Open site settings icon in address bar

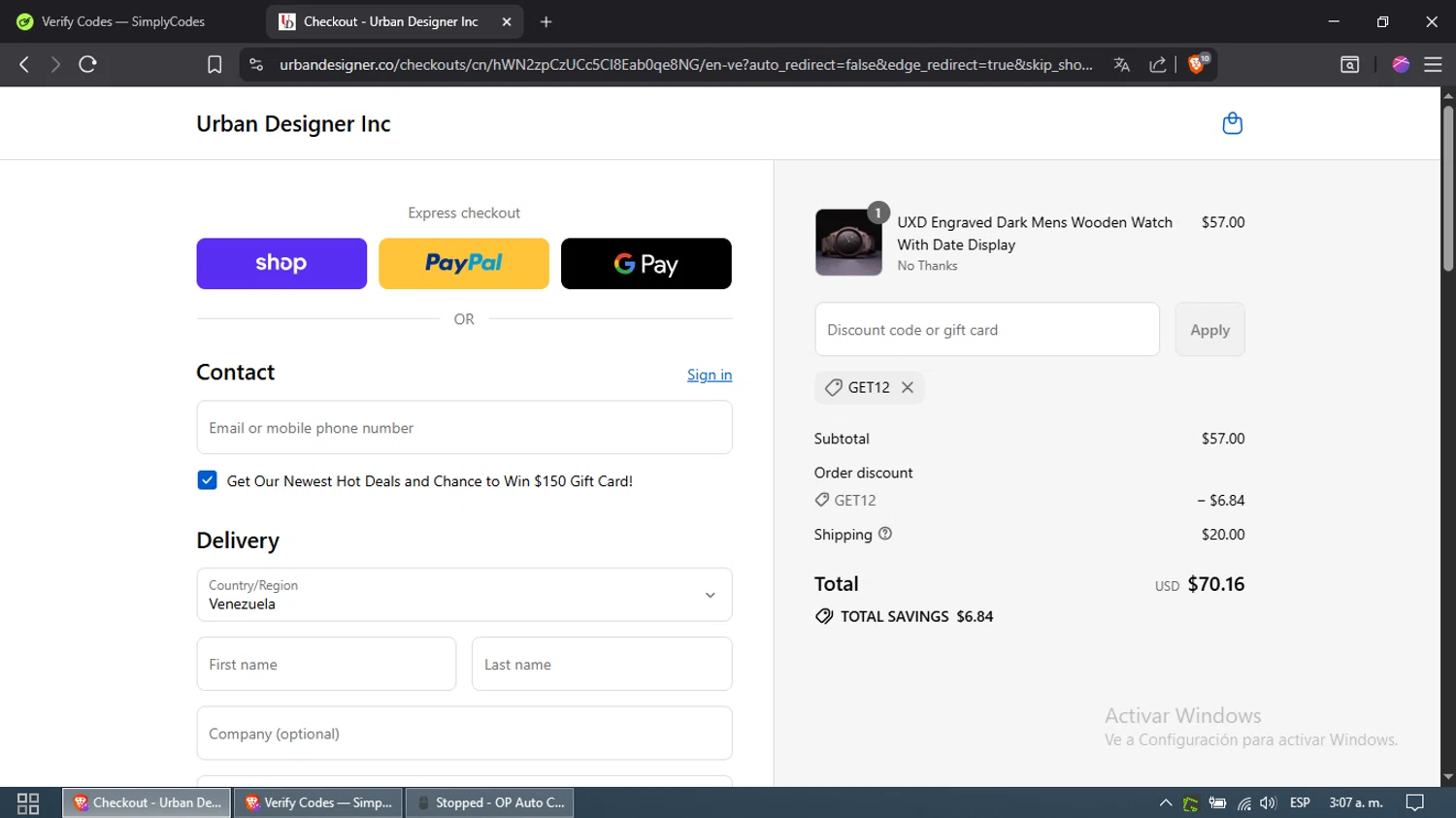point(256,64)
